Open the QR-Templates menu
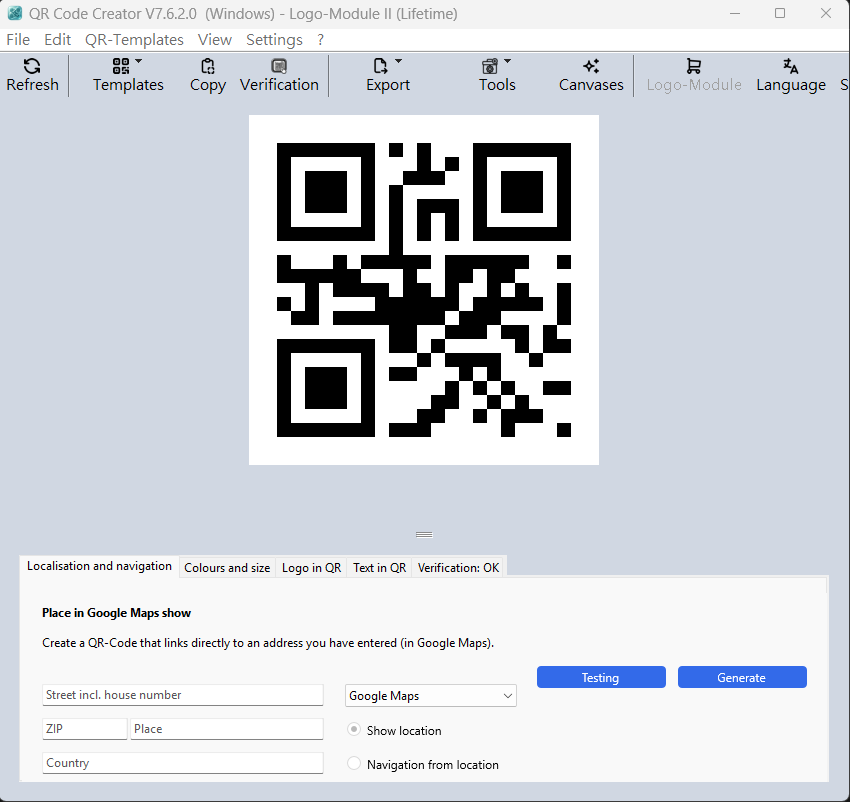This screenshot has width=850, height=802. 134,40
